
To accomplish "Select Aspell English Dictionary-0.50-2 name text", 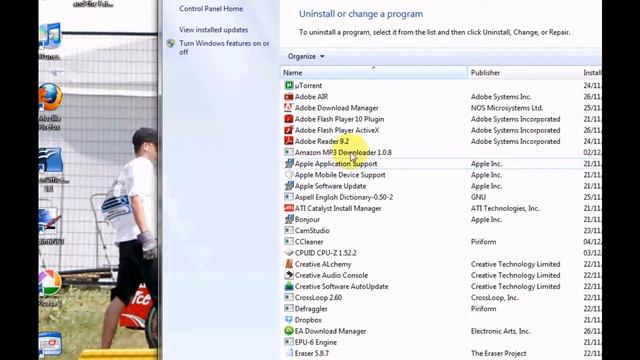I will click(344, 197).
